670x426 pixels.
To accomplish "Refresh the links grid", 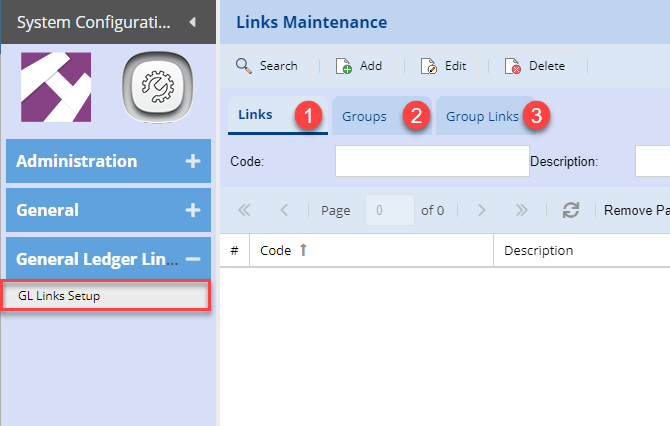I will 571,211.
